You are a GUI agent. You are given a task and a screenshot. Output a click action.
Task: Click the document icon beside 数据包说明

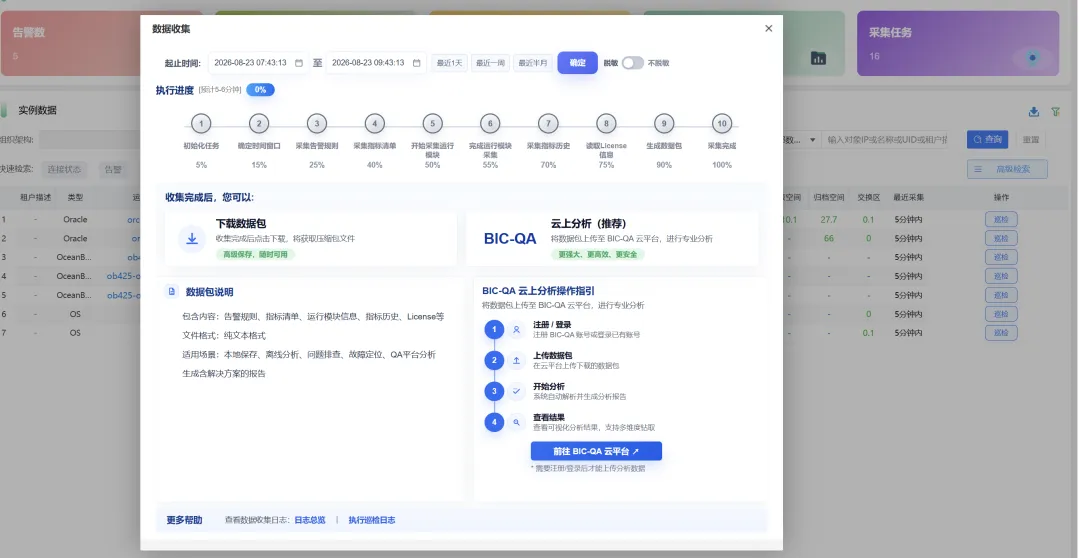point(172,291)
